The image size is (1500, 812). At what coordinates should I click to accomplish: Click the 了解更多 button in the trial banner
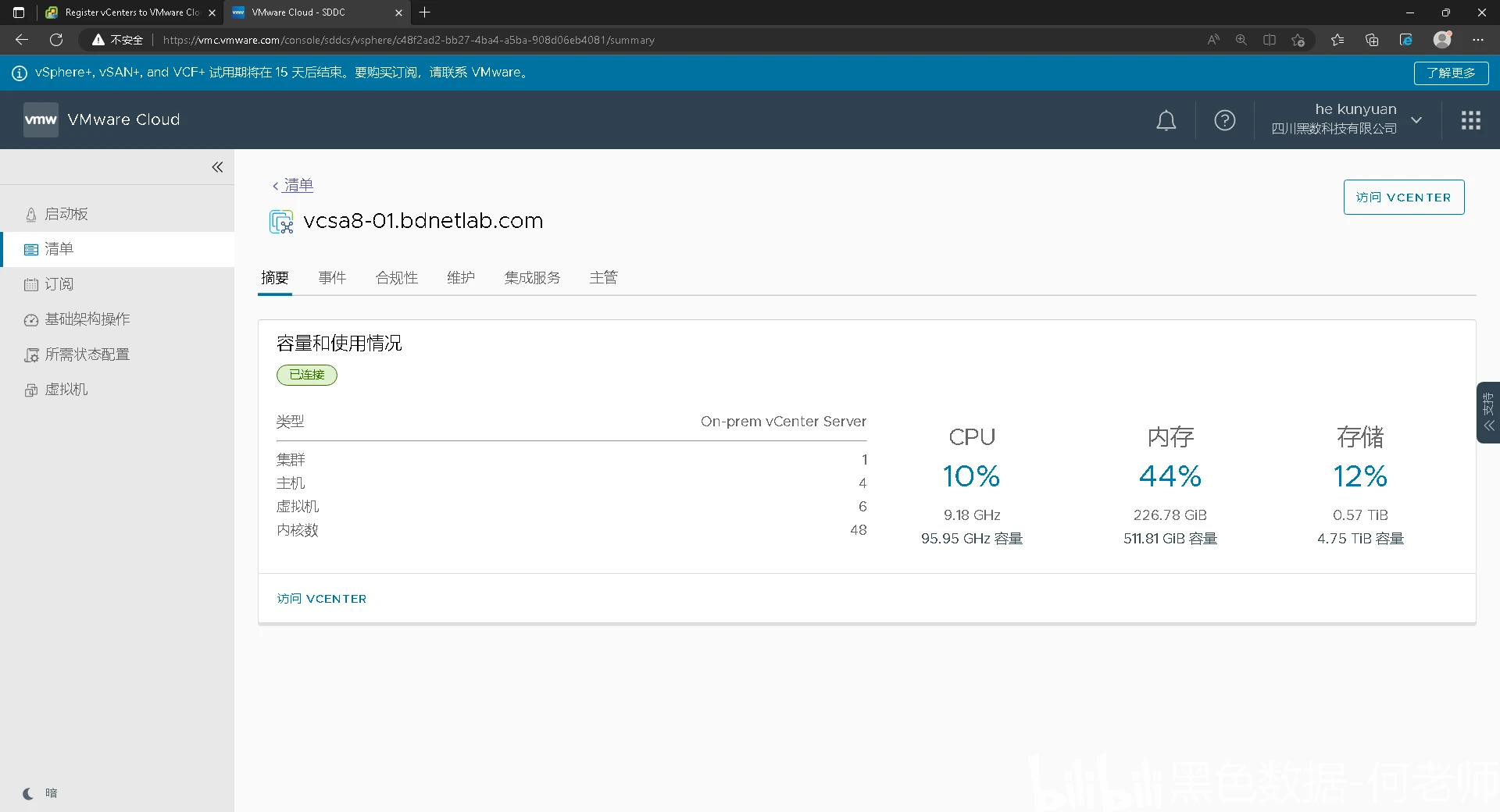tap(1451, 73)
